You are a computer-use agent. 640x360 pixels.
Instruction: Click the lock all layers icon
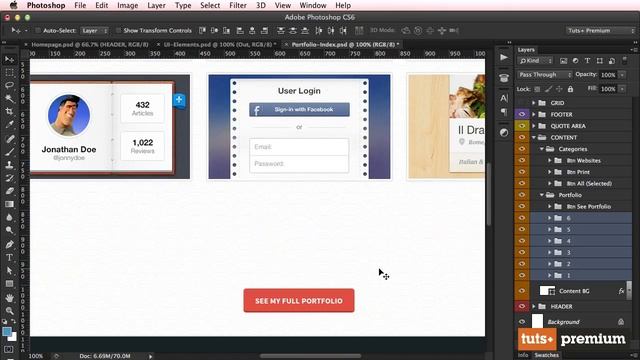pyautogui.click(x=570, y=89)
